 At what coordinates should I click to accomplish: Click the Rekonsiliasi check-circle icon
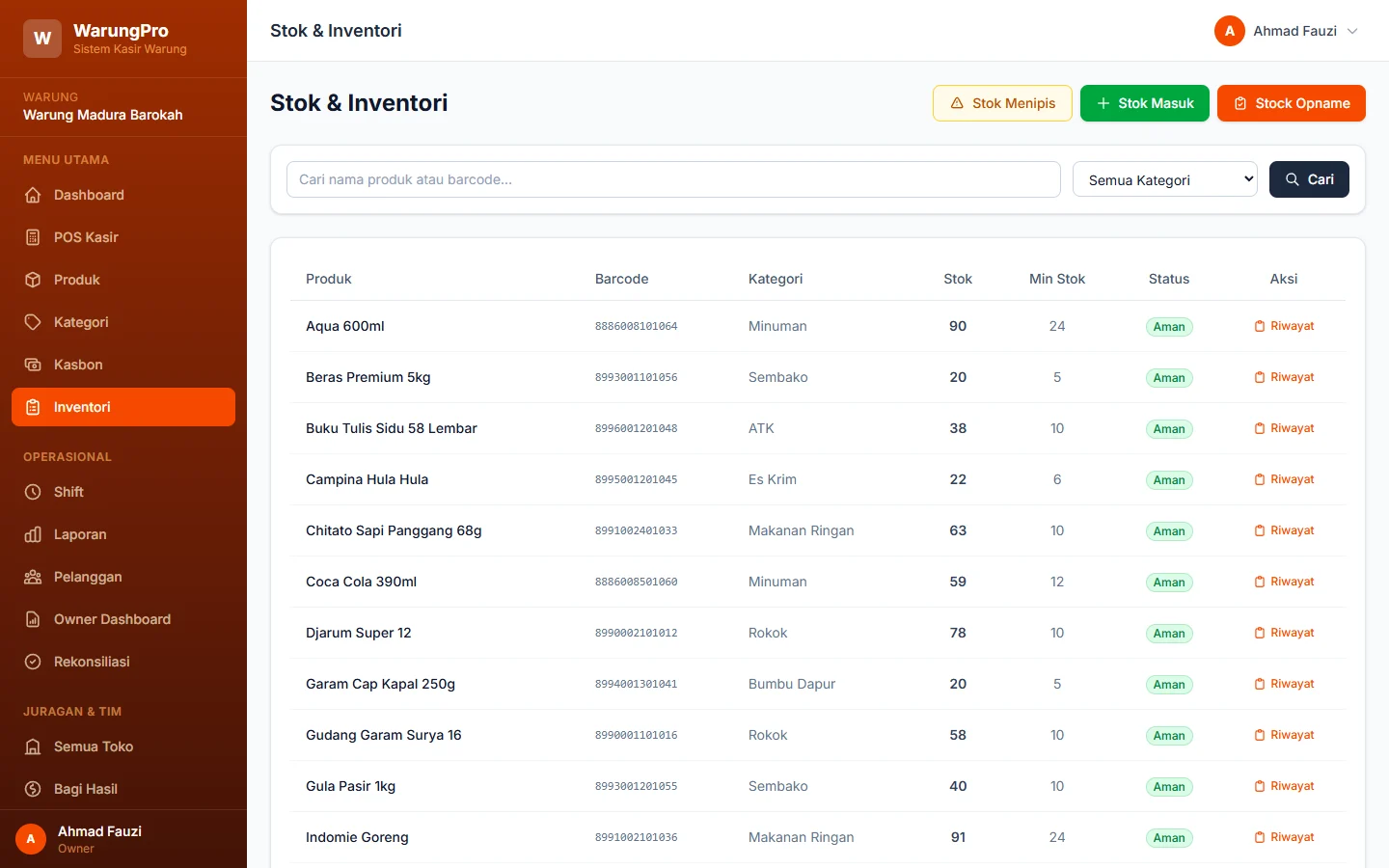(x=33, y=662)
